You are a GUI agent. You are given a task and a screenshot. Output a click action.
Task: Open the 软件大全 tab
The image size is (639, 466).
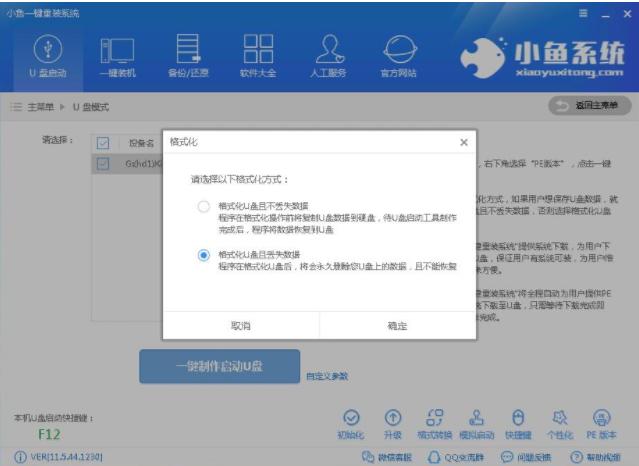(258, 57)
